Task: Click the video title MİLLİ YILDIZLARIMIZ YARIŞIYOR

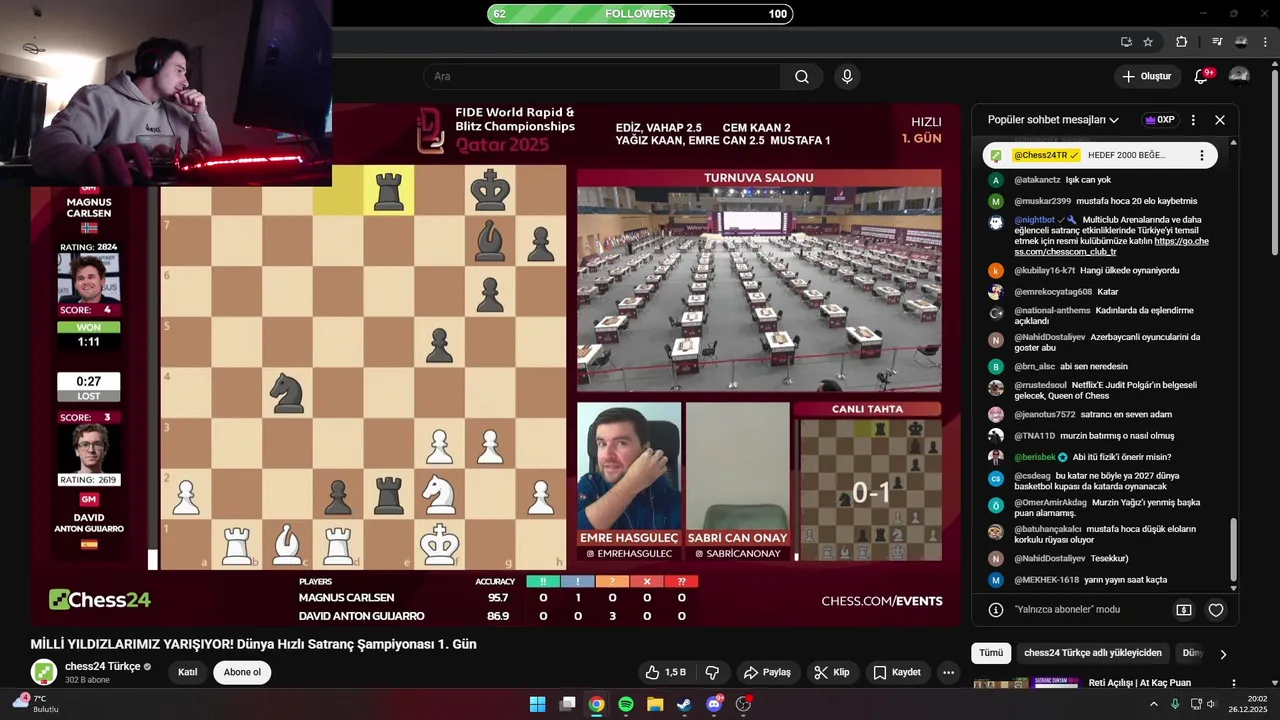Action: pyautogui.click(x=253, y=644)
